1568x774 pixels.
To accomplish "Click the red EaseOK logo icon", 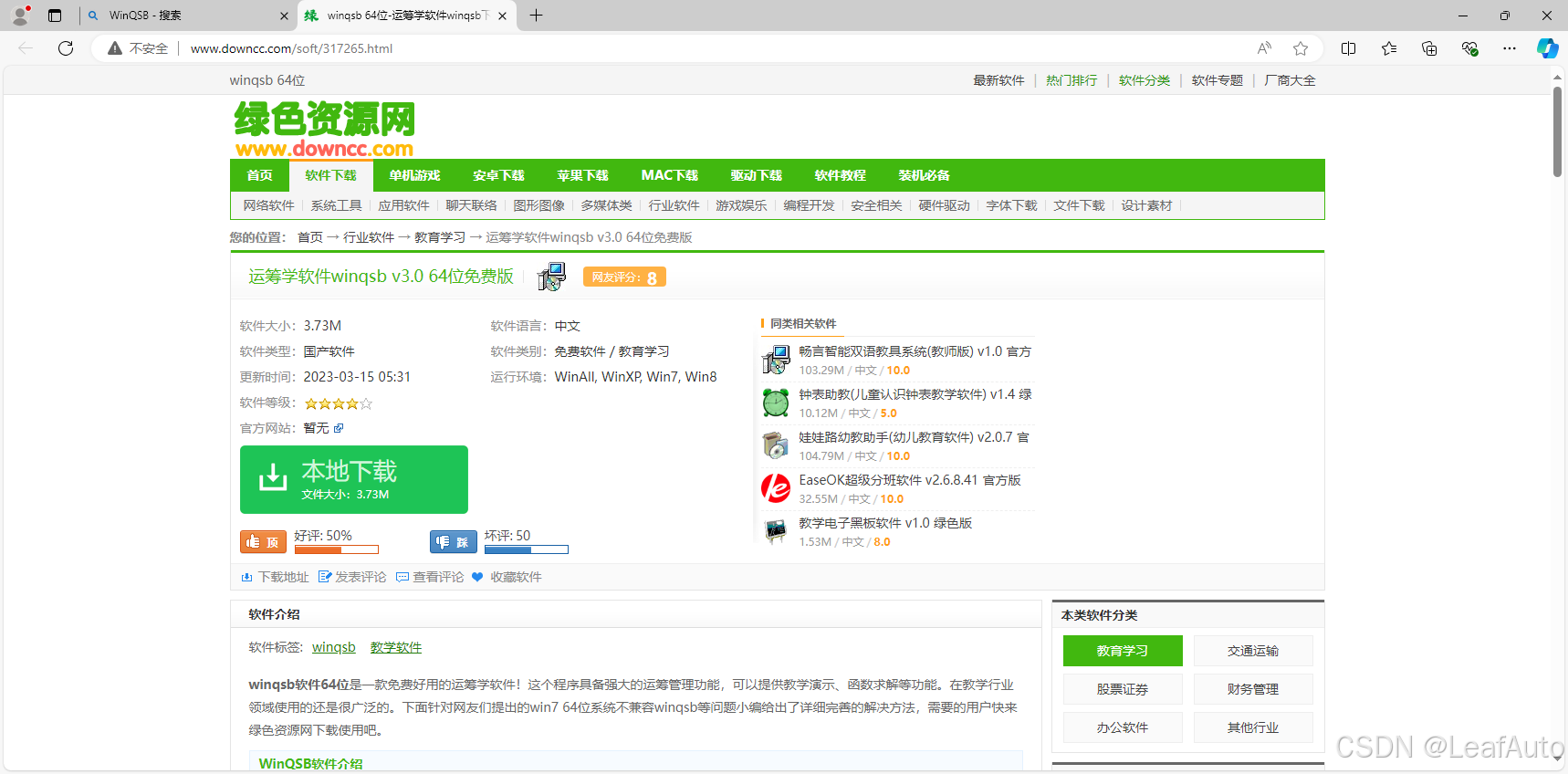I will pos(776,488).
